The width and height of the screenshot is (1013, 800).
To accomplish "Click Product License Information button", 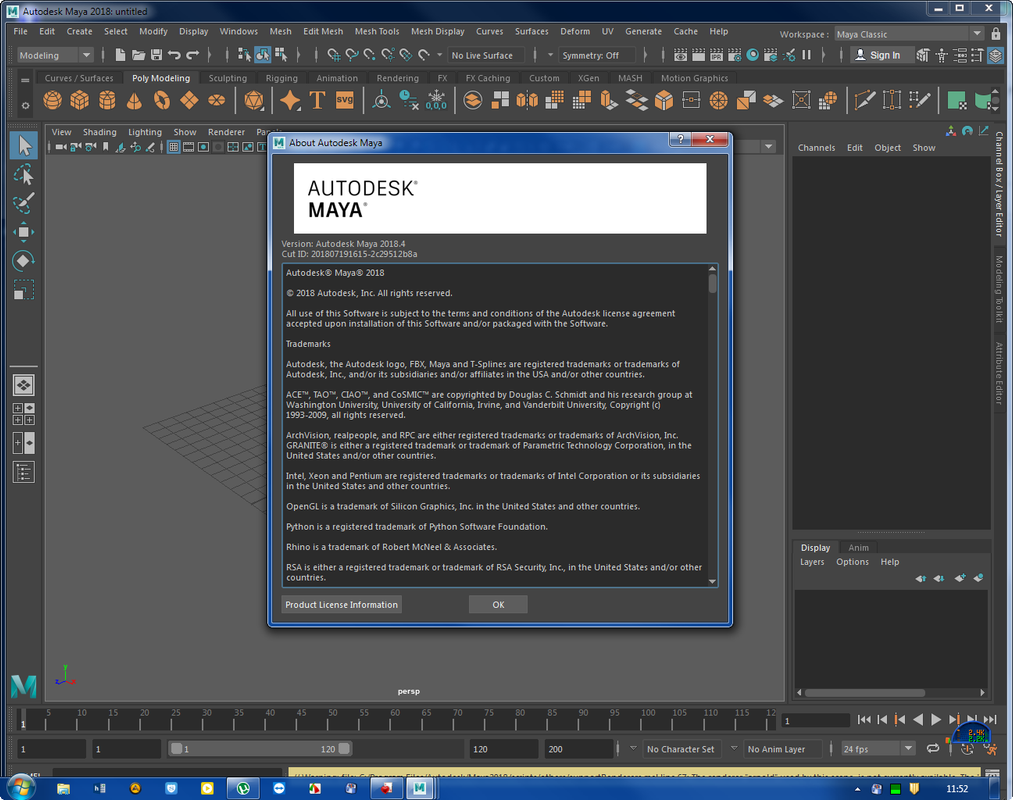I will click(342, 604).
